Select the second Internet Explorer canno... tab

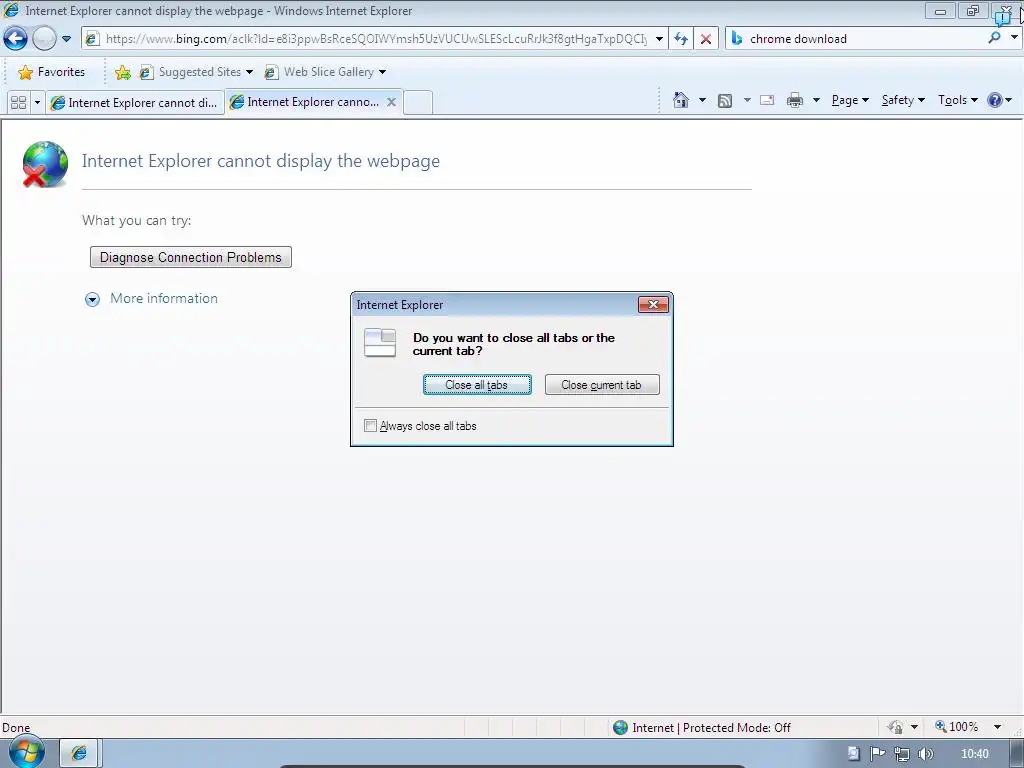pyautogui.click(x=304, y=102)
